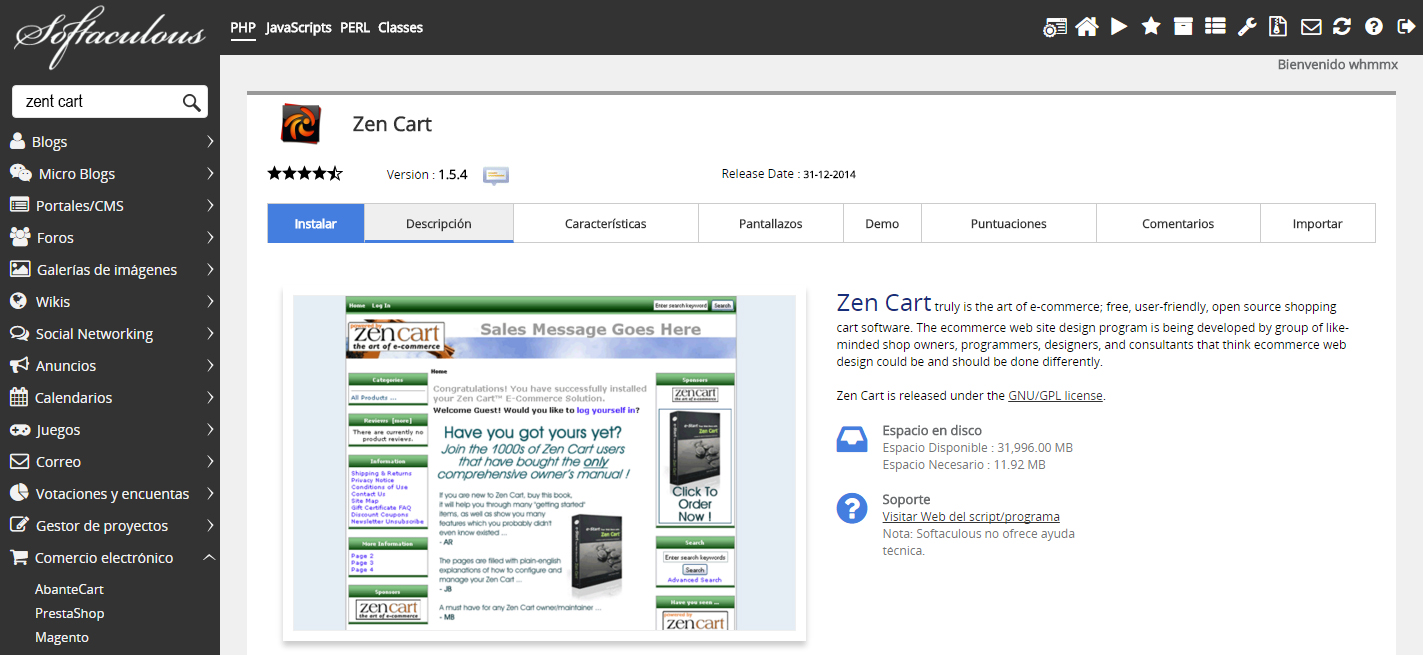Open the star ratings icon in toolbar
Image resolution: width=1423 pixels, height=655 pixels.
tap(1151, 27)
